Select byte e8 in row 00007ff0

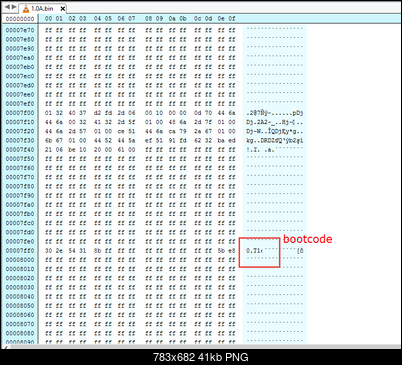(x=232, y=251)
